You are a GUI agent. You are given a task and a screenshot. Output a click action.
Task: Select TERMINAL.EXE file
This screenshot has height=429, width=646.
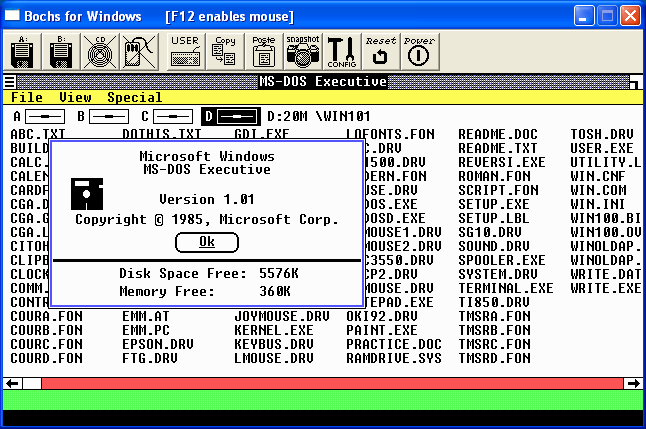506,288
